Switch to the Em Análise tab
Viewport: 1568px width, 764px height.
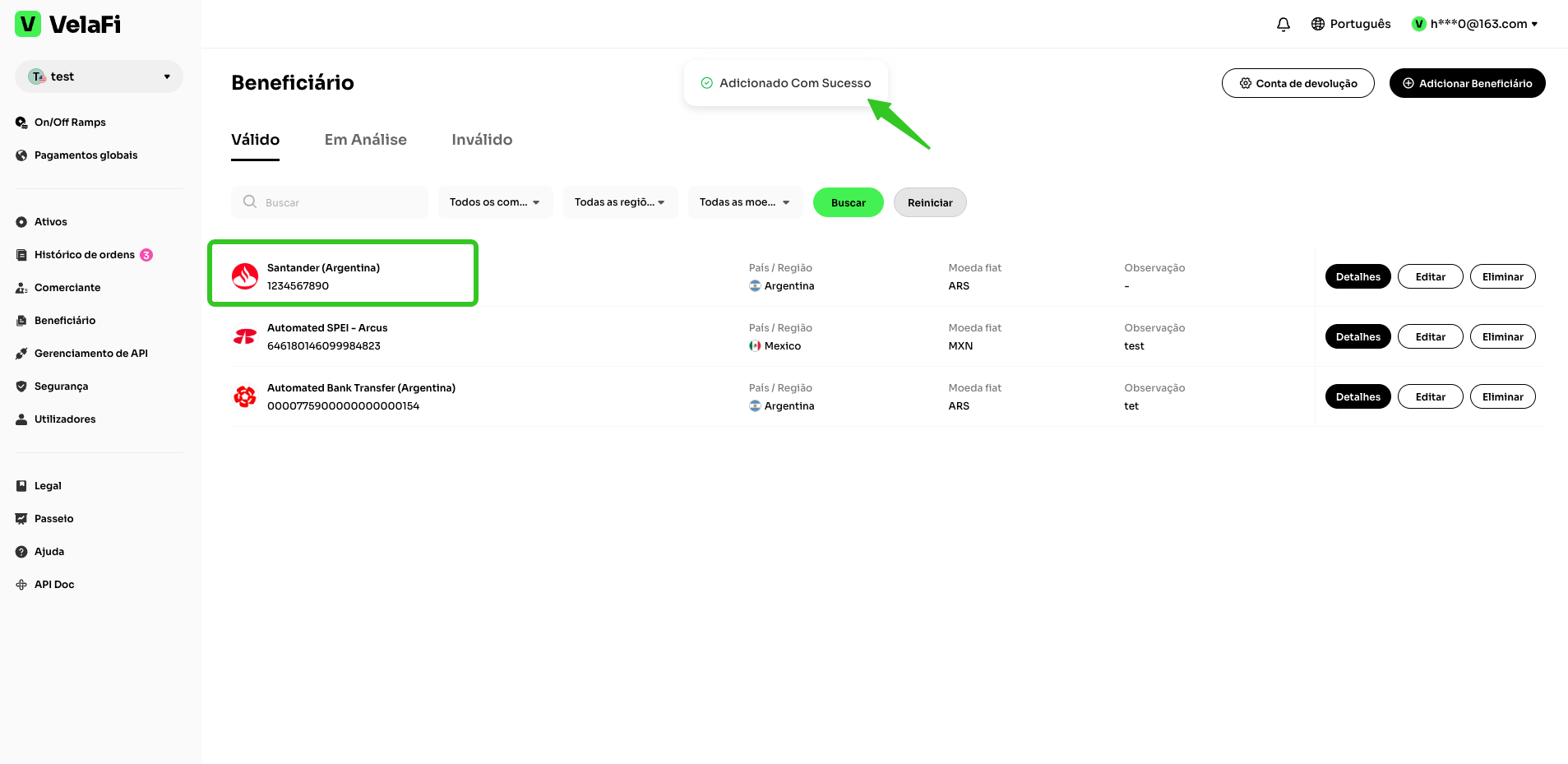[x=365, y=140]
